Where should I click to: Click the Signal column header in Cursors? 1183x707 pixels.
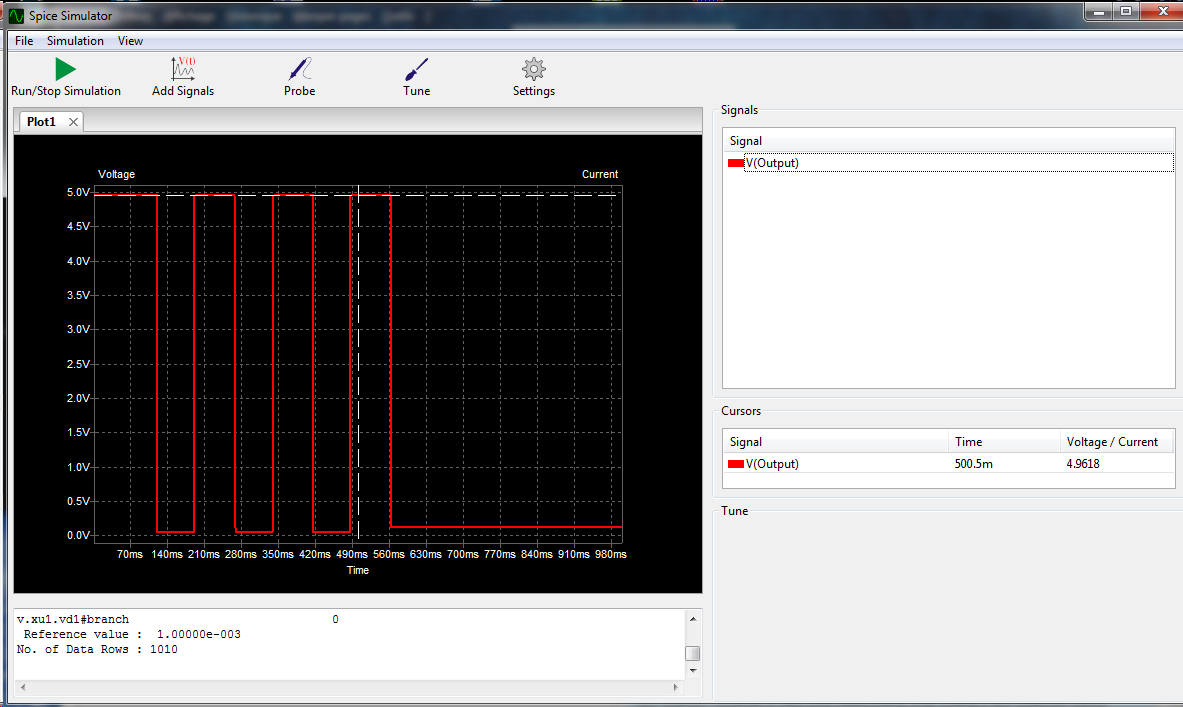pyautogui.click(x=835, y=442)
